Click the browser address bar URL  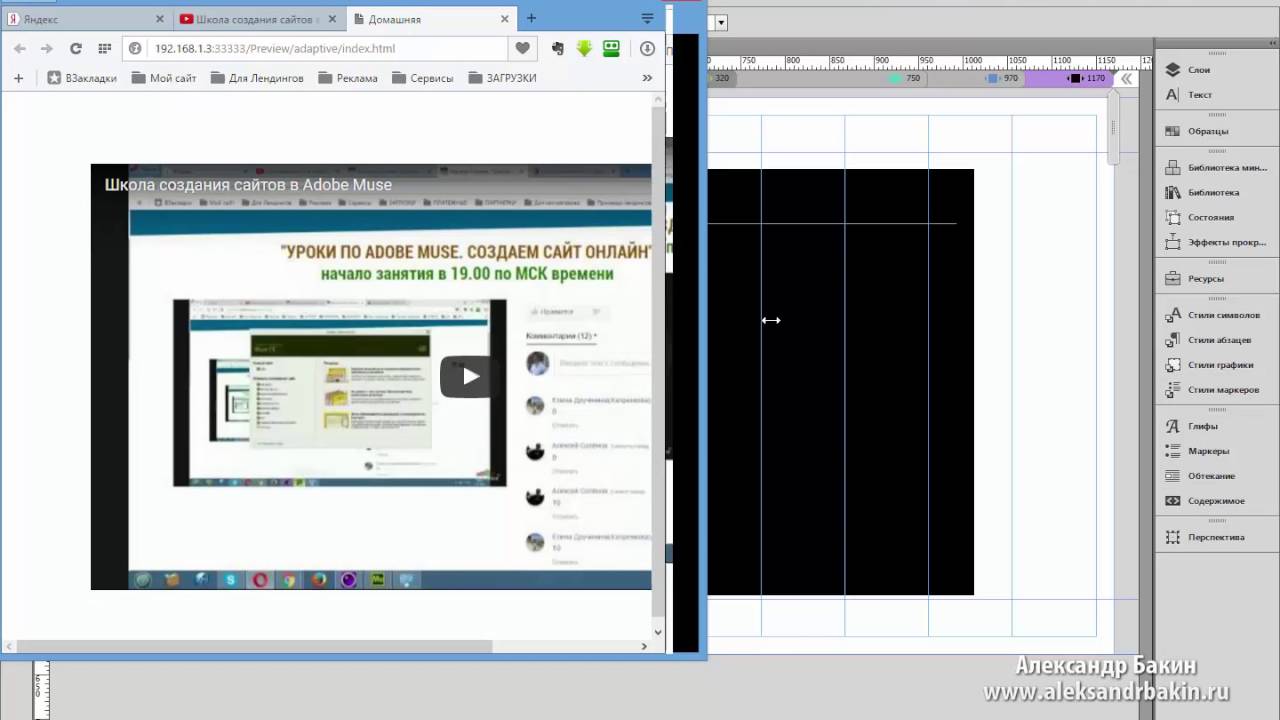[275, 48]
